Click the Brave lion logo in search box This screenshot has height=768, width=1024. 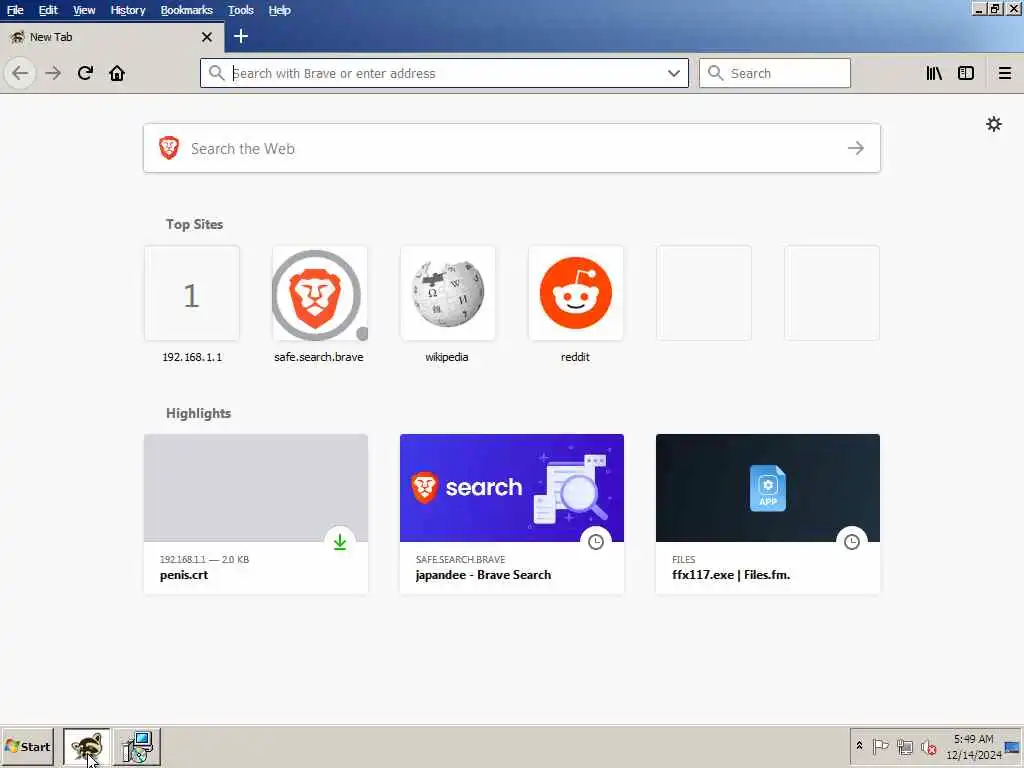click(x=169, y=148)
